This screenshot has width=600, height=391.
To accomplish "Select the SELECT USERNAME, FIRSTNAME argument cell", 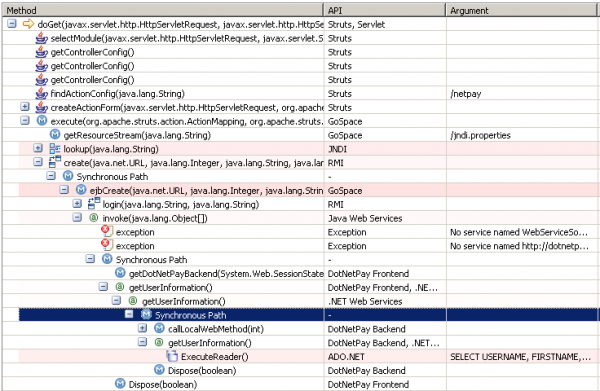I will point(523,357).
